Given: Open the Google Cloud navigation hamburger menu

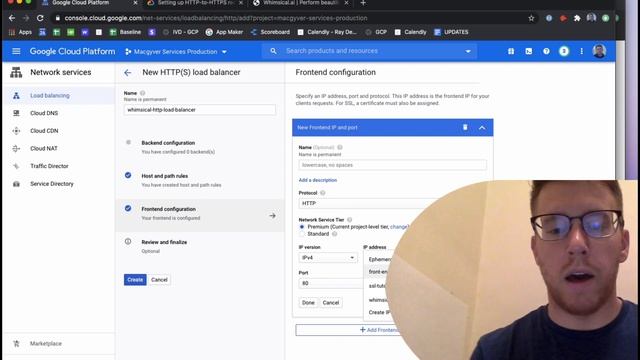Looking at the screenshot, I should click(16, 51).
